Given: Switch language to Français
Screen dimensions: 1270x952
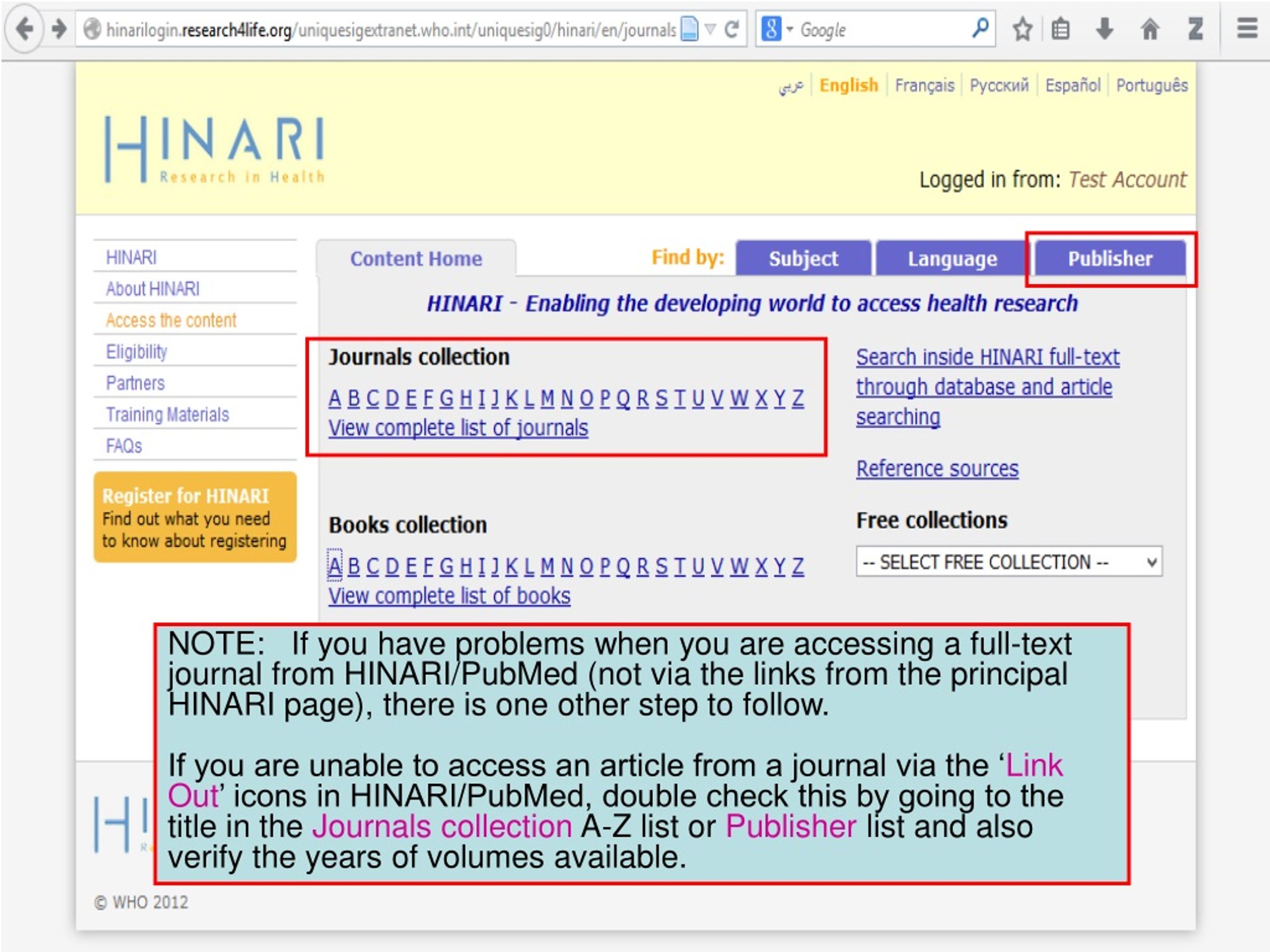Looking at the screenshot, I should pyautogui.click(x=924, y=85).
